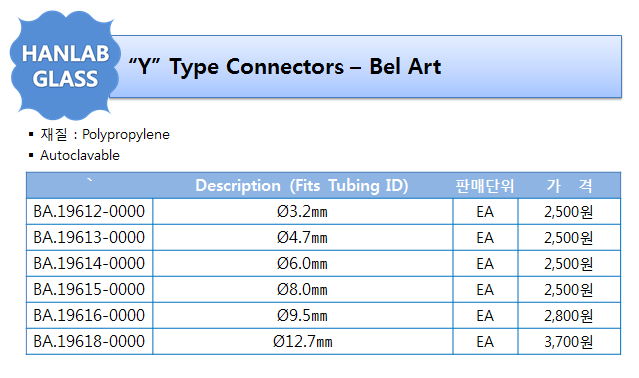Click the HANLAB GLASS badge logo
The image size is (639, 378).
65,66
